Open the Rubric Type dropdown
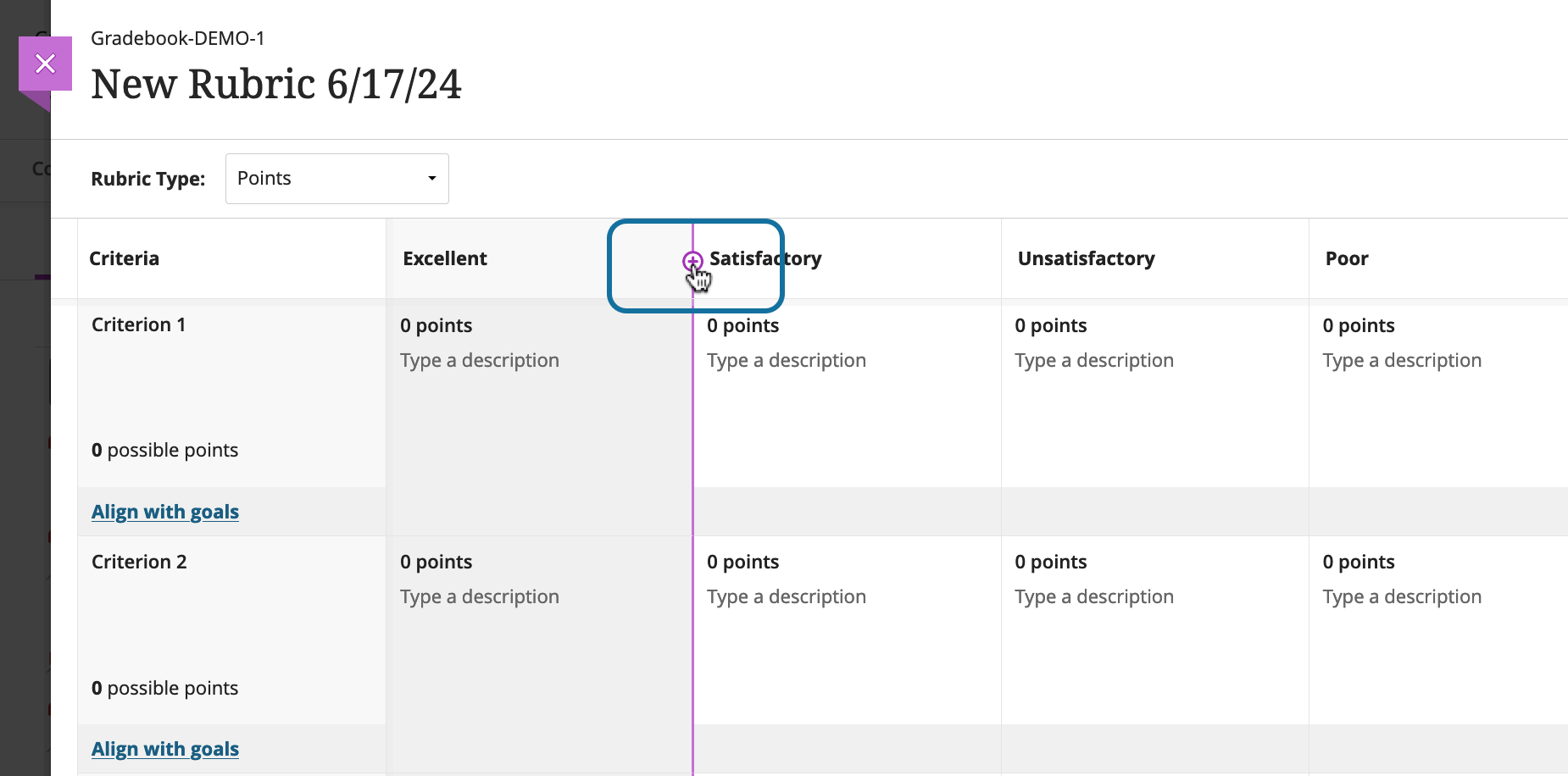 pyautogui.click(x=336, y=179)
